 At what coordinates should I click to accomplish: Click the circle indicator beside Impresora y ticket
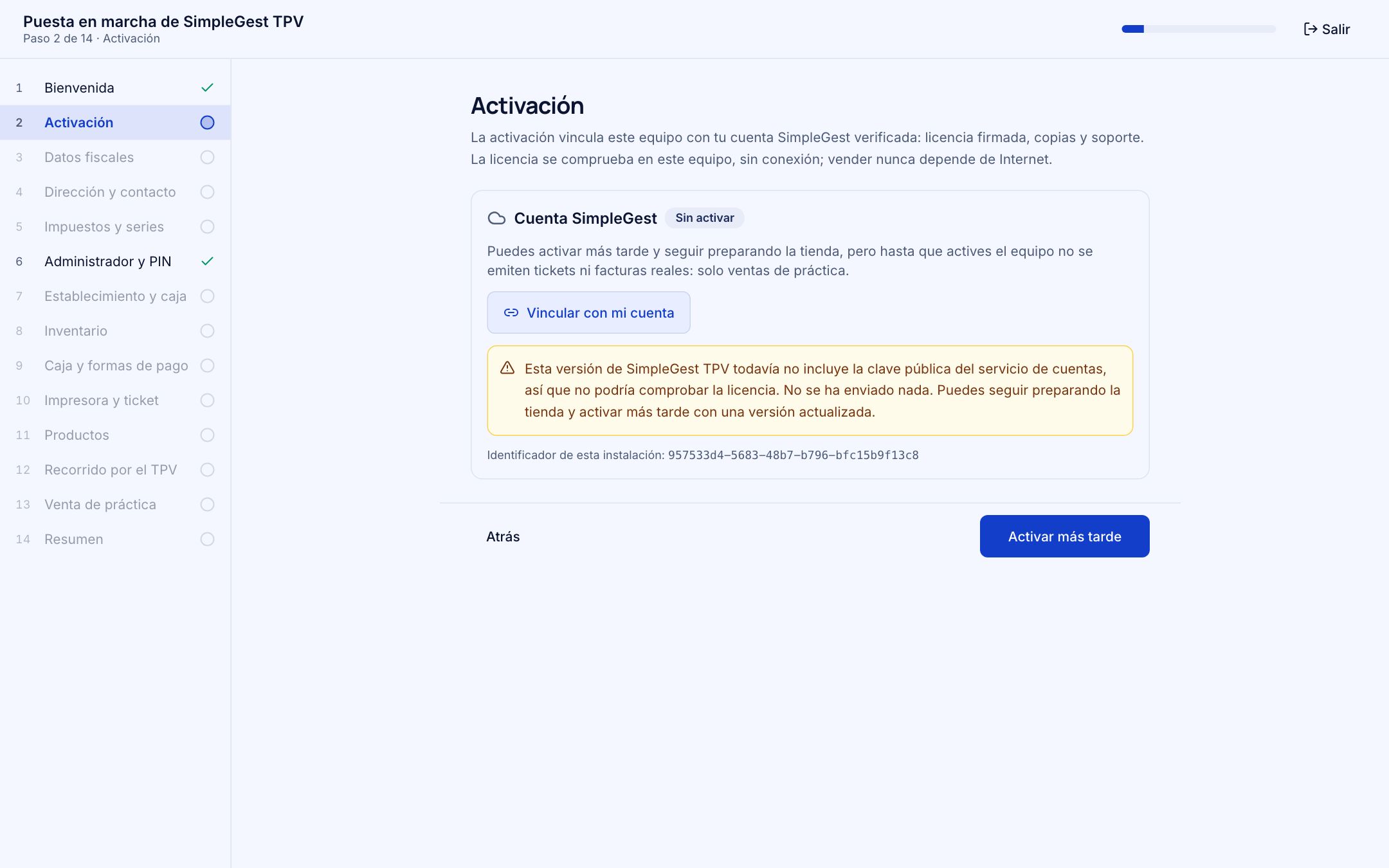click(207, 400)
